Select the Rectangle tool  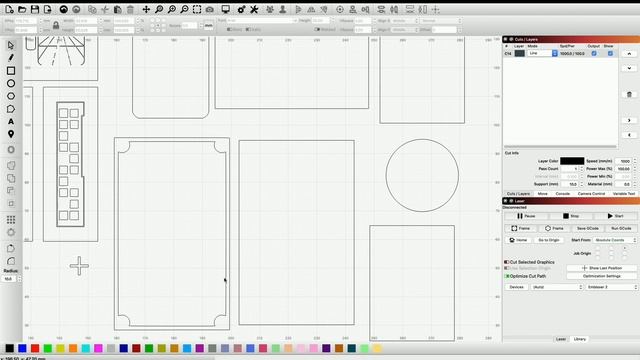coord(11,71)
